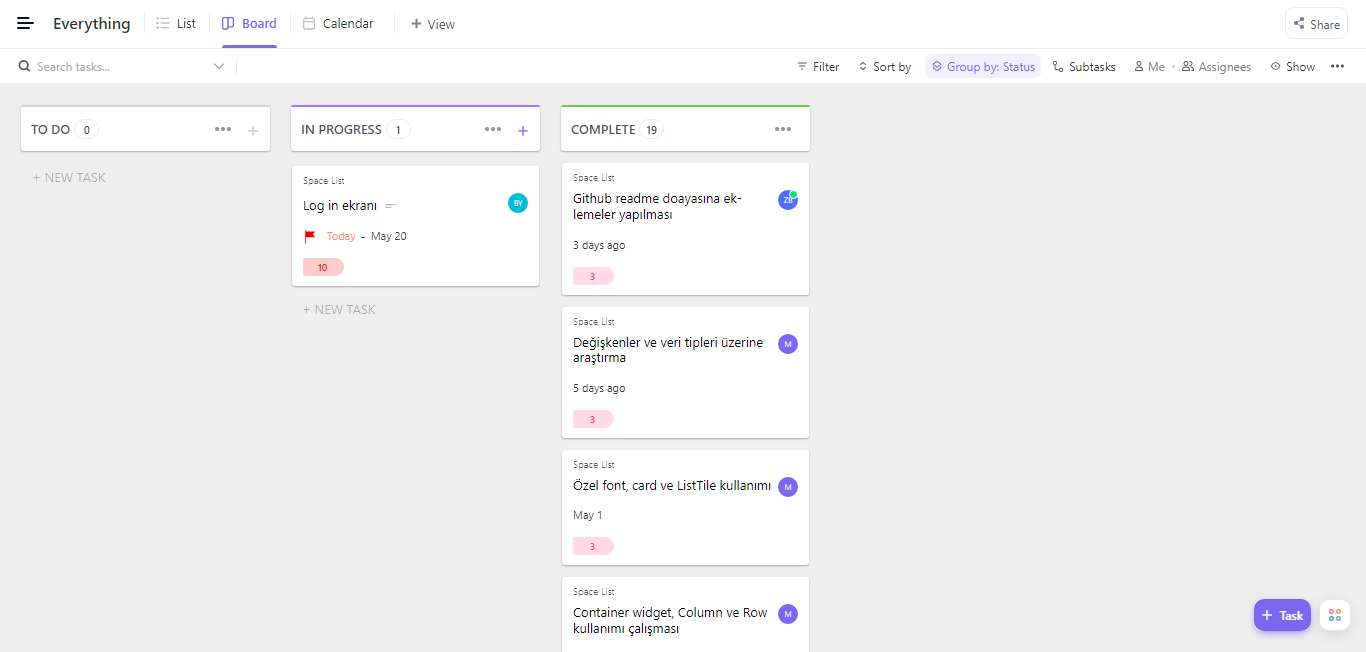
Task: Click the pink 10 progress badge on Log in ekranı
Action: (323, 267)
